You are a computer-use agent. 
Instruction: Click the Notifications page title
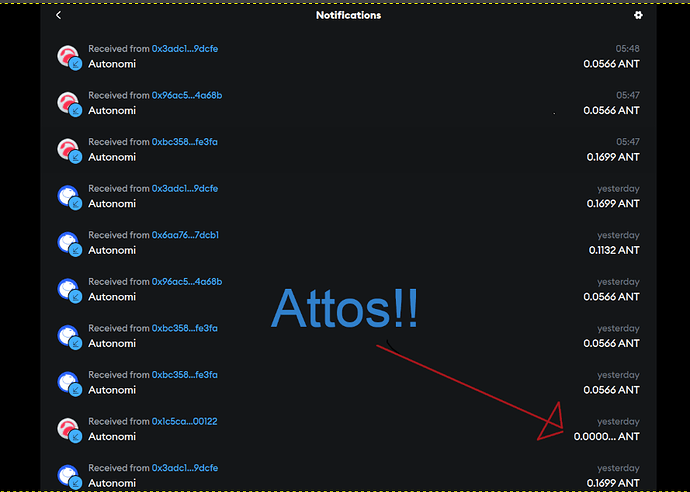pos(349,15)
